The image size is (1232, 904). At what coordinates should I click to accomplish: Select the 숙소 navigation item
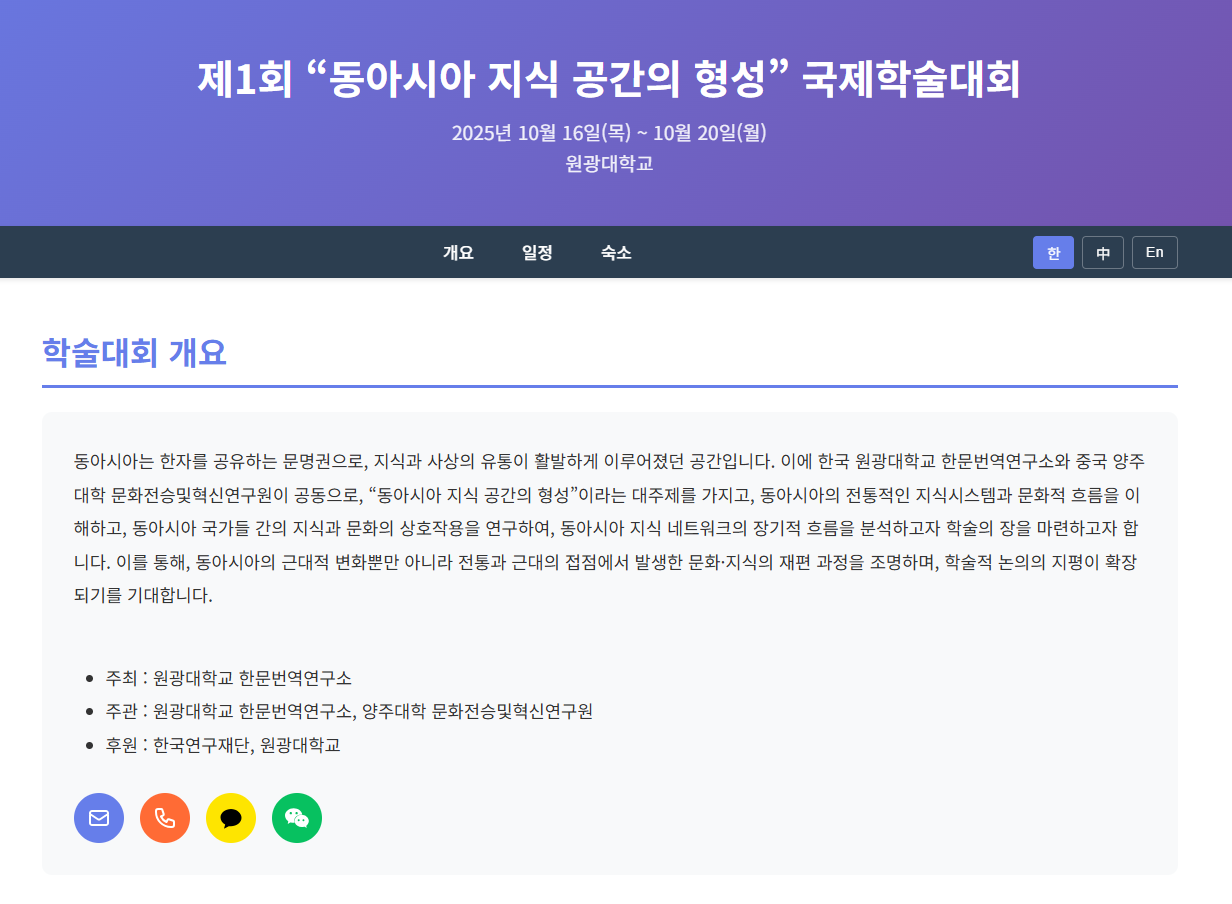click(x=616, y=253)
